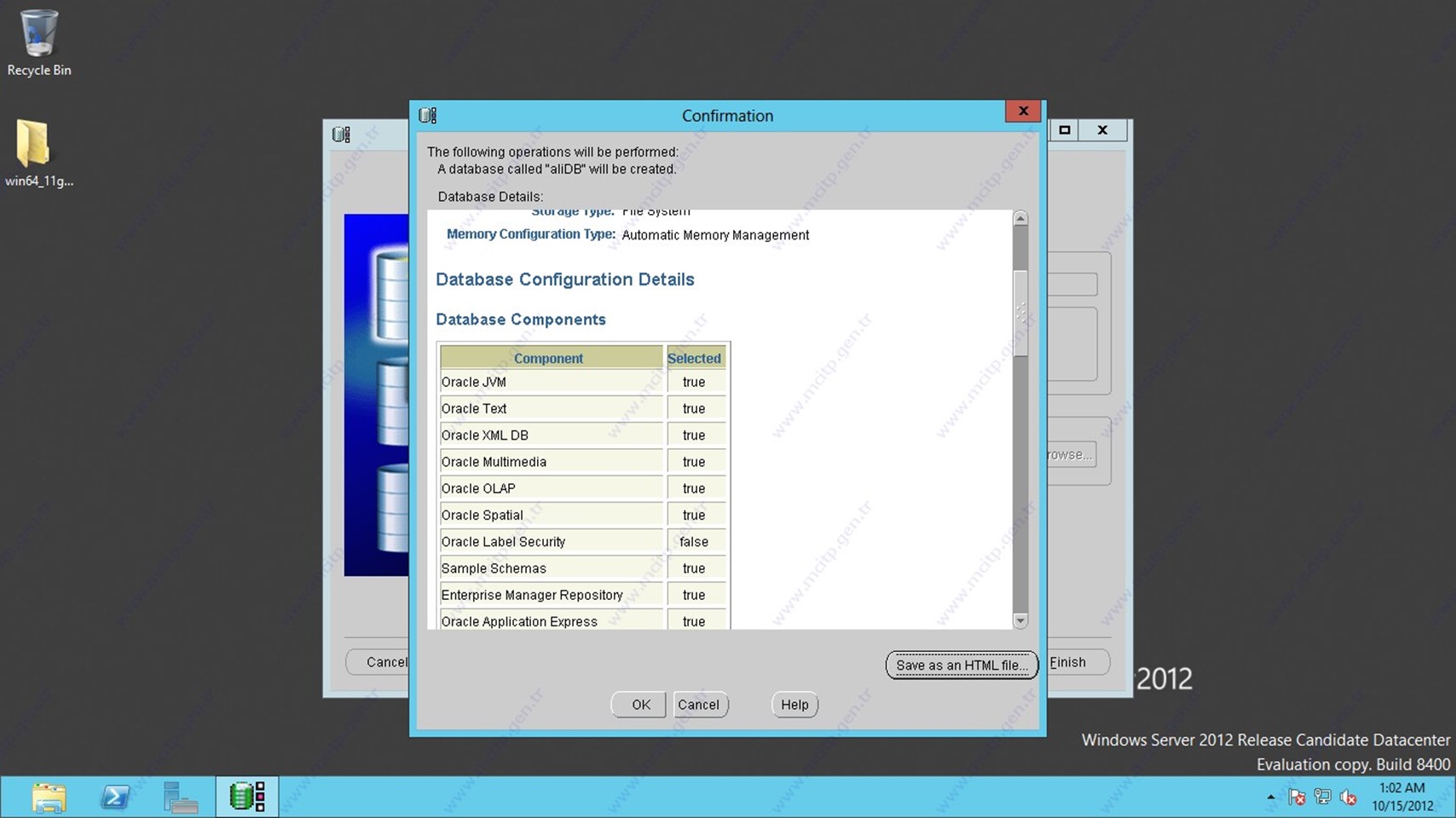Confirm database creation with OK

pos(640,705)
